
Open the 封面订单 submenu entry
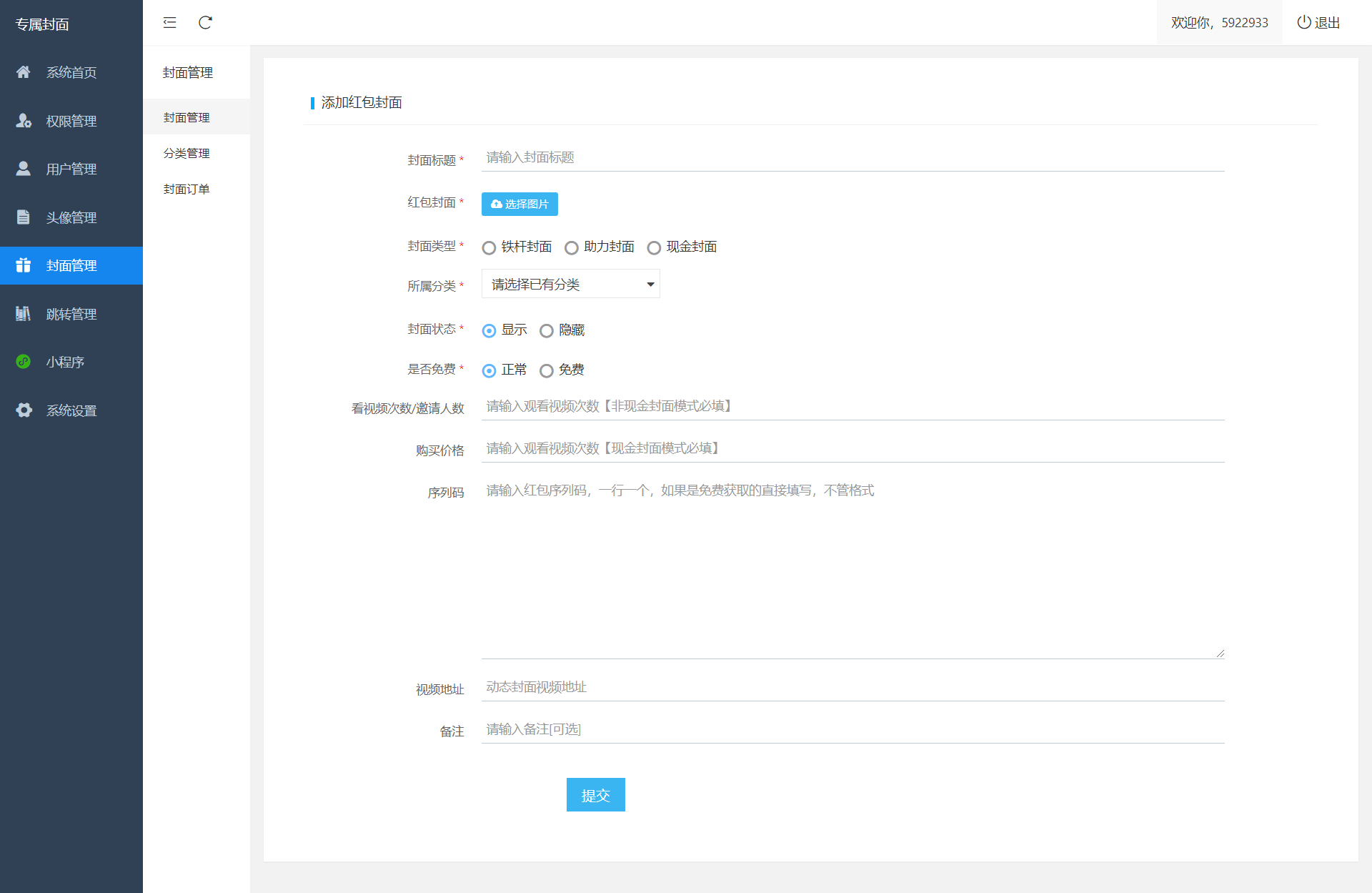pyautogui.click(x=186, y=188)
